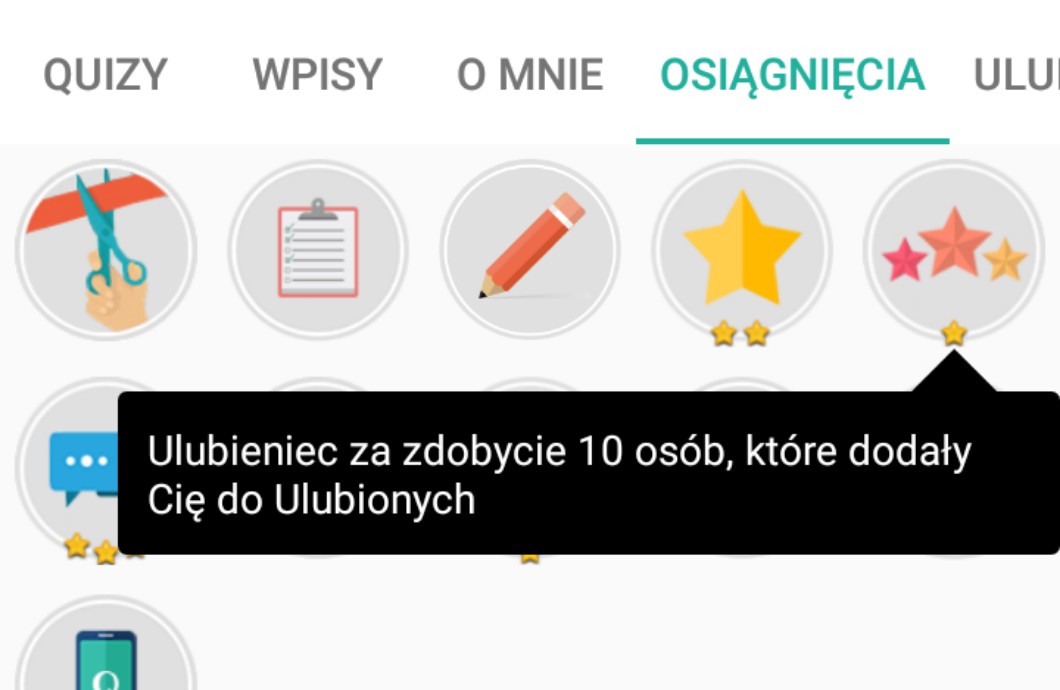Select the single yellow star badge

742,249
